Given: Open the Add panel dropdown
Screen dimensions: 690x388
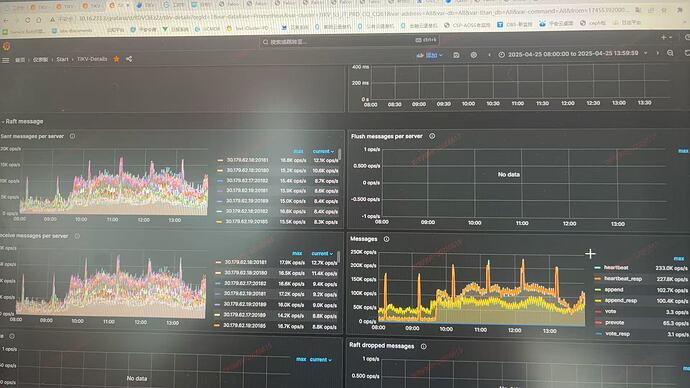Looking at the screenshot, I should pos(429,55).
